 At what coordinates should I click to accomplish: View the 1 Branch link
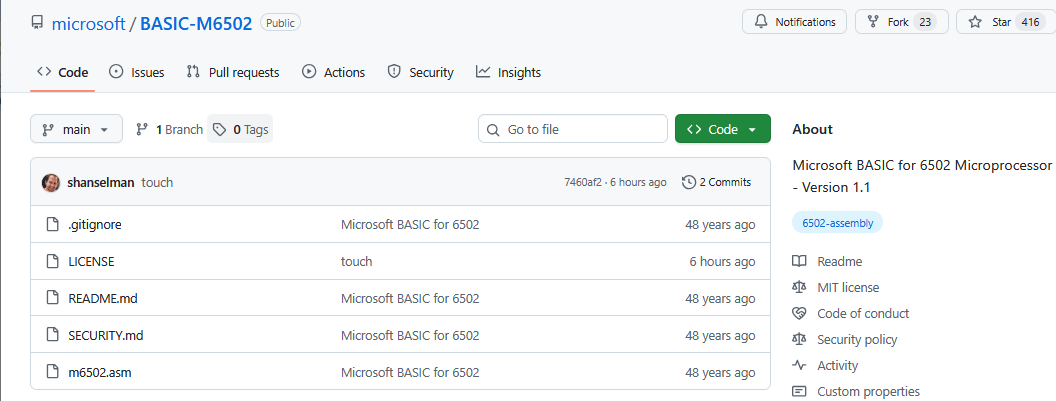[169, 129]
